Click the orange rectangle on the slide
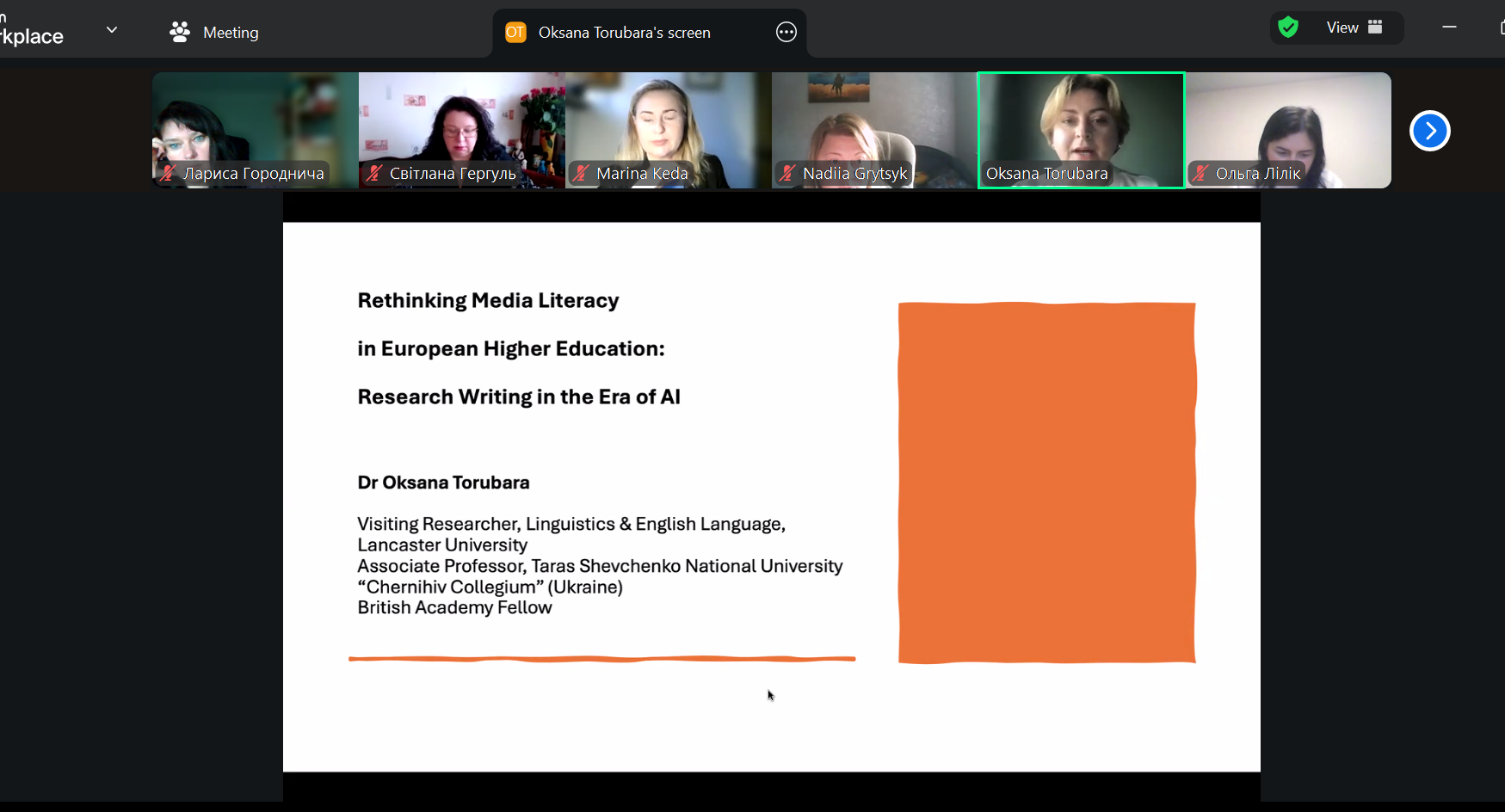Screen dimensions: 1505x812 tap(1046, 482)
